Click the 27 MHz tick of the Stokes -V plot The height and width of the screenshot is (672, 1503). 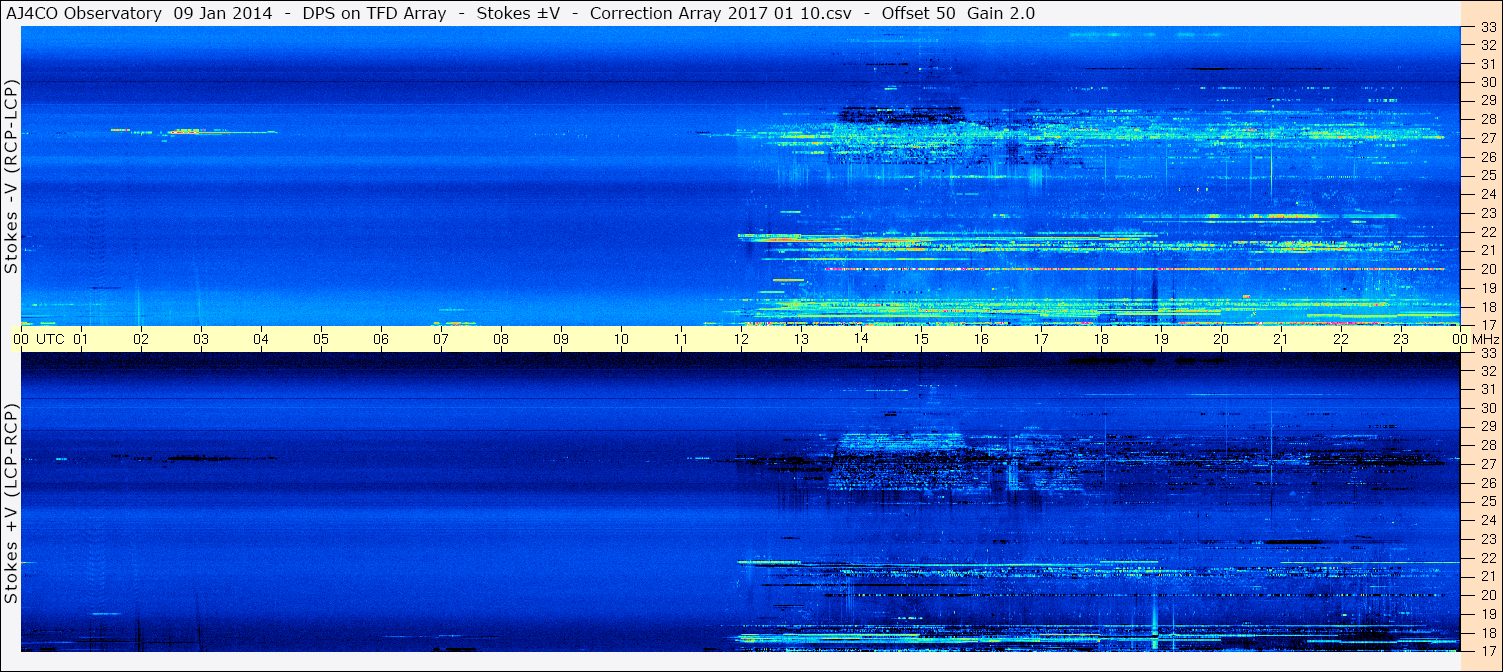[x=1487, y=138]
